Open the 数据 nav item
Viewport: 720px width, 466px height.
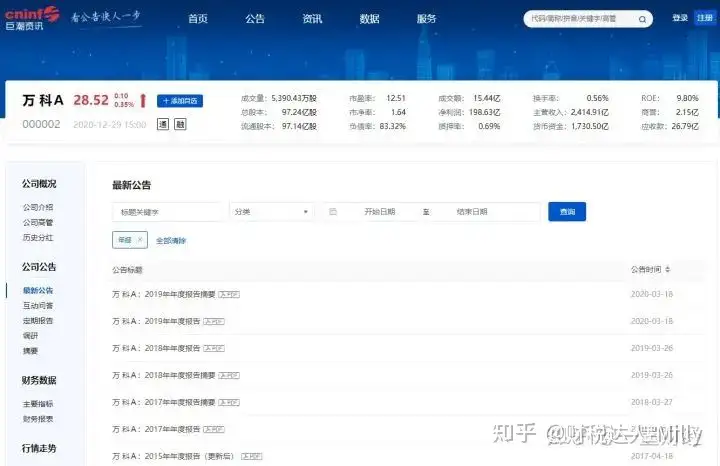click(369, 19)
